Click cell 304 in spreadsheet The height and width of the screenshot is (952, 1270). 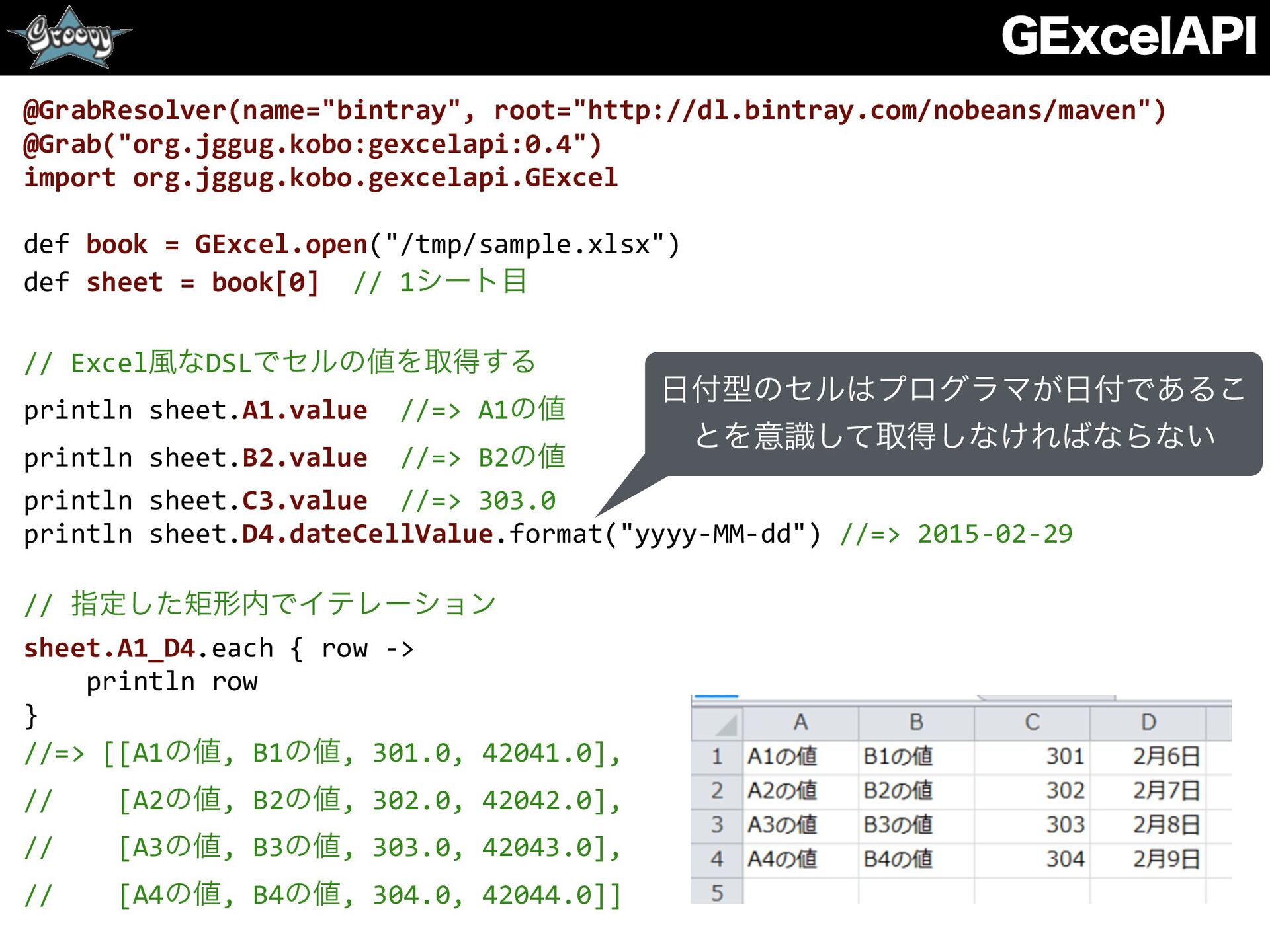1032,860
